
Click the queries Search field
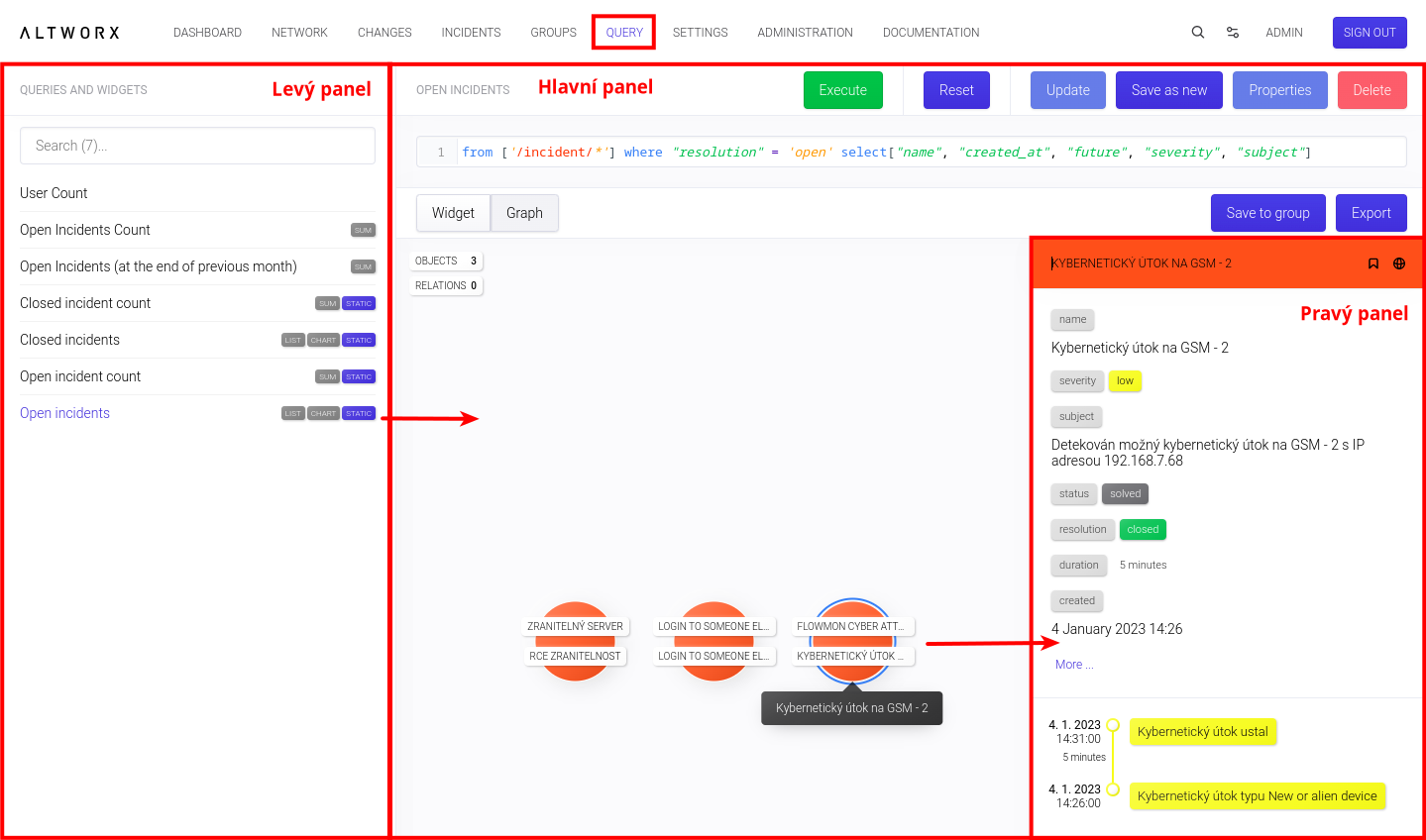pos(197,146)
